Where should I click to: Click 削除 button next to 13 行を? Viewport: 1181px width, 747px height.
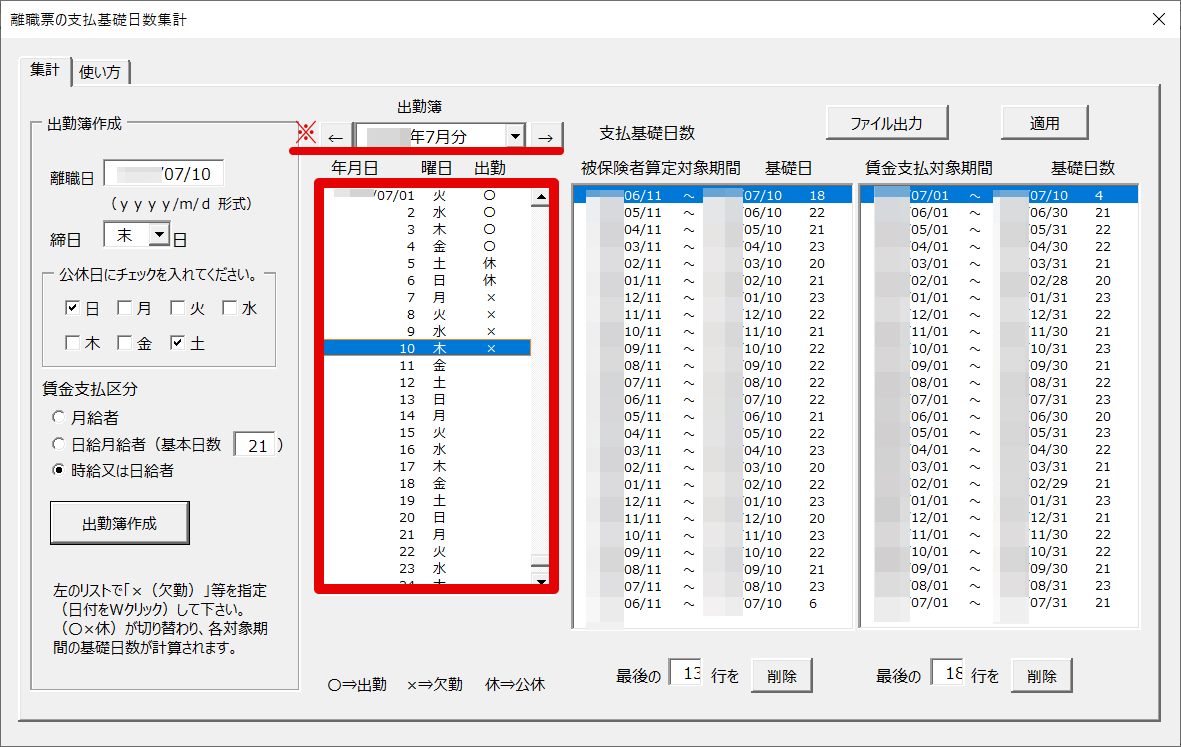pyautogui.click(x=782, y=675)
